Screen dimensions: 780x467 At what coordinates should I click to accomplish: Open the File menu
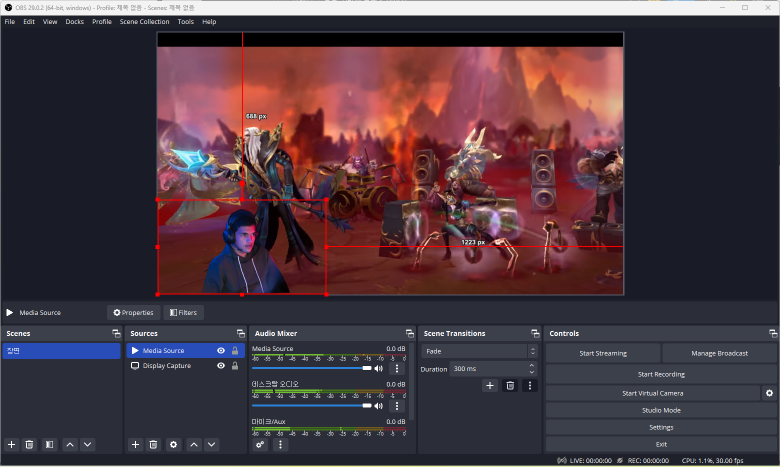10,21
